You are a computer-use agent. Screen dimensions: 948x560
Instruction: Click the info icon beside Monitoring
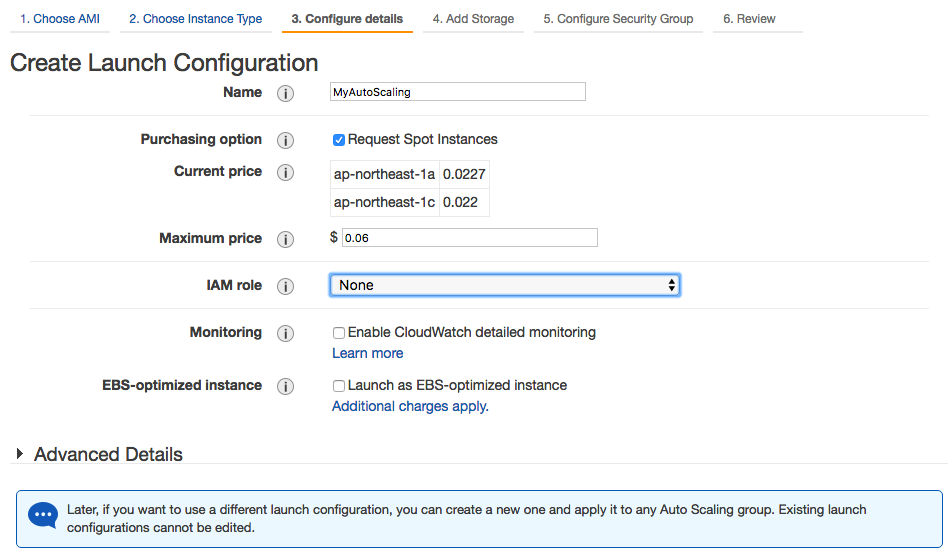[285, 333]
